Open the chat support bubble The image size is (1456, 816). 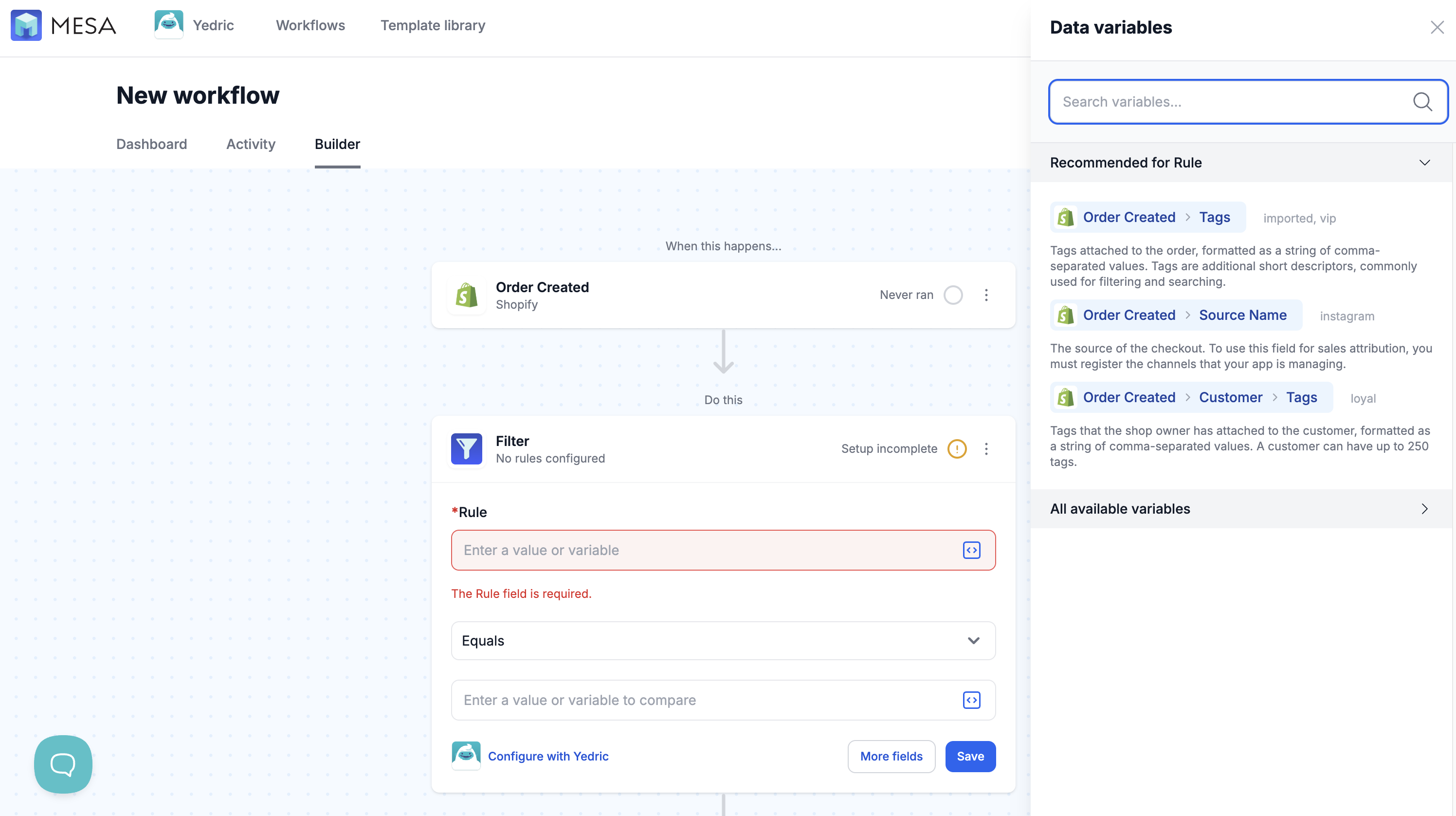coord(63,764)
